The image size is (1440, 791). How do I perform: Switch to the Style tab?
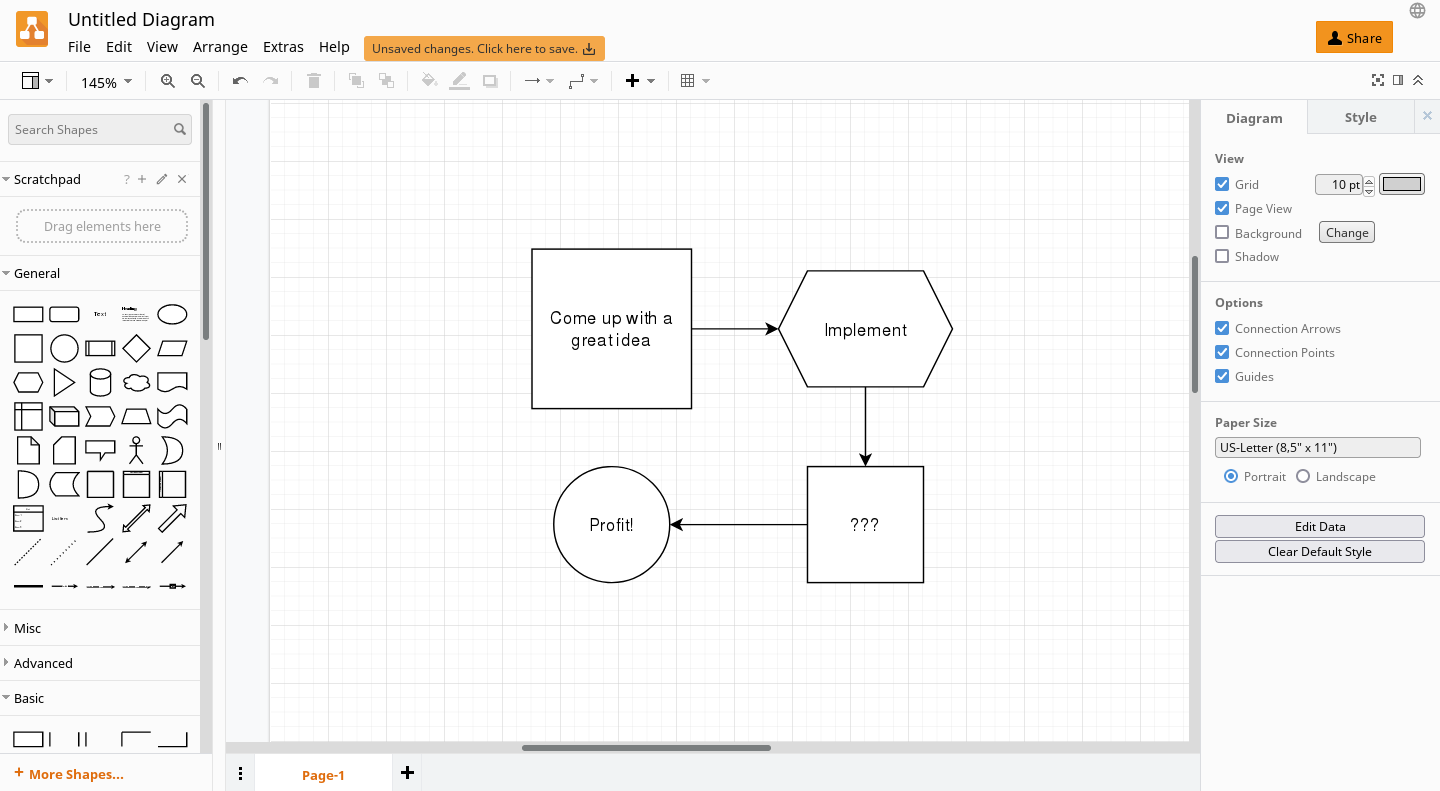(1360, 117)
